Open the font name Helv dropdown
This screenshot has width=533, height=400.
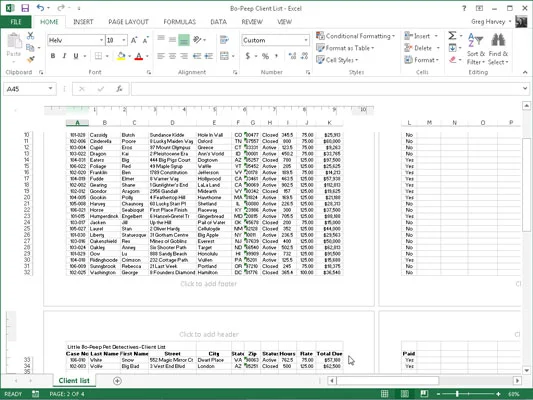101,40
